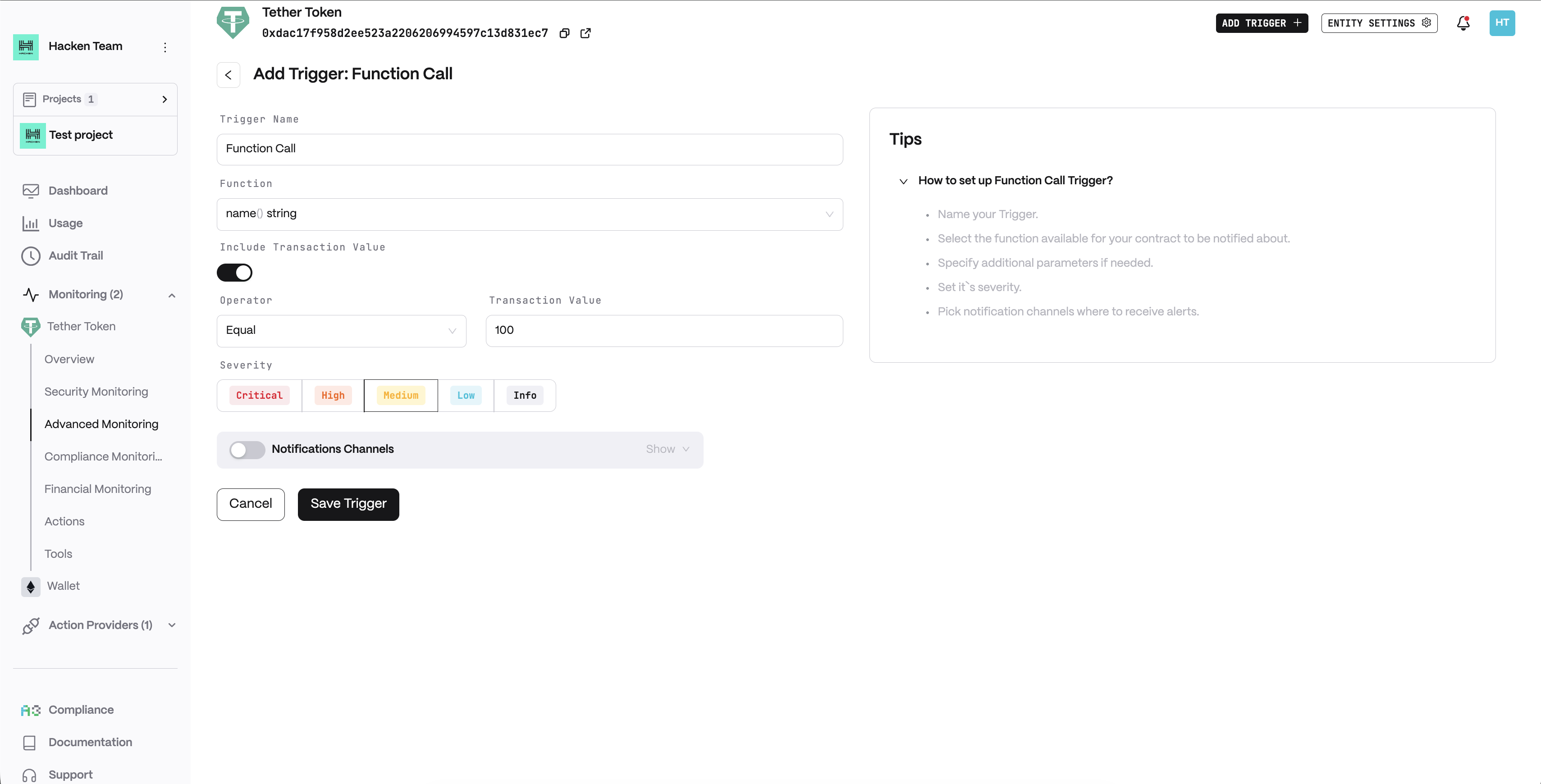Disable Include Transaction Value toggle
The width and height of the screenshot is (1541, 784).
click(234, 273)
